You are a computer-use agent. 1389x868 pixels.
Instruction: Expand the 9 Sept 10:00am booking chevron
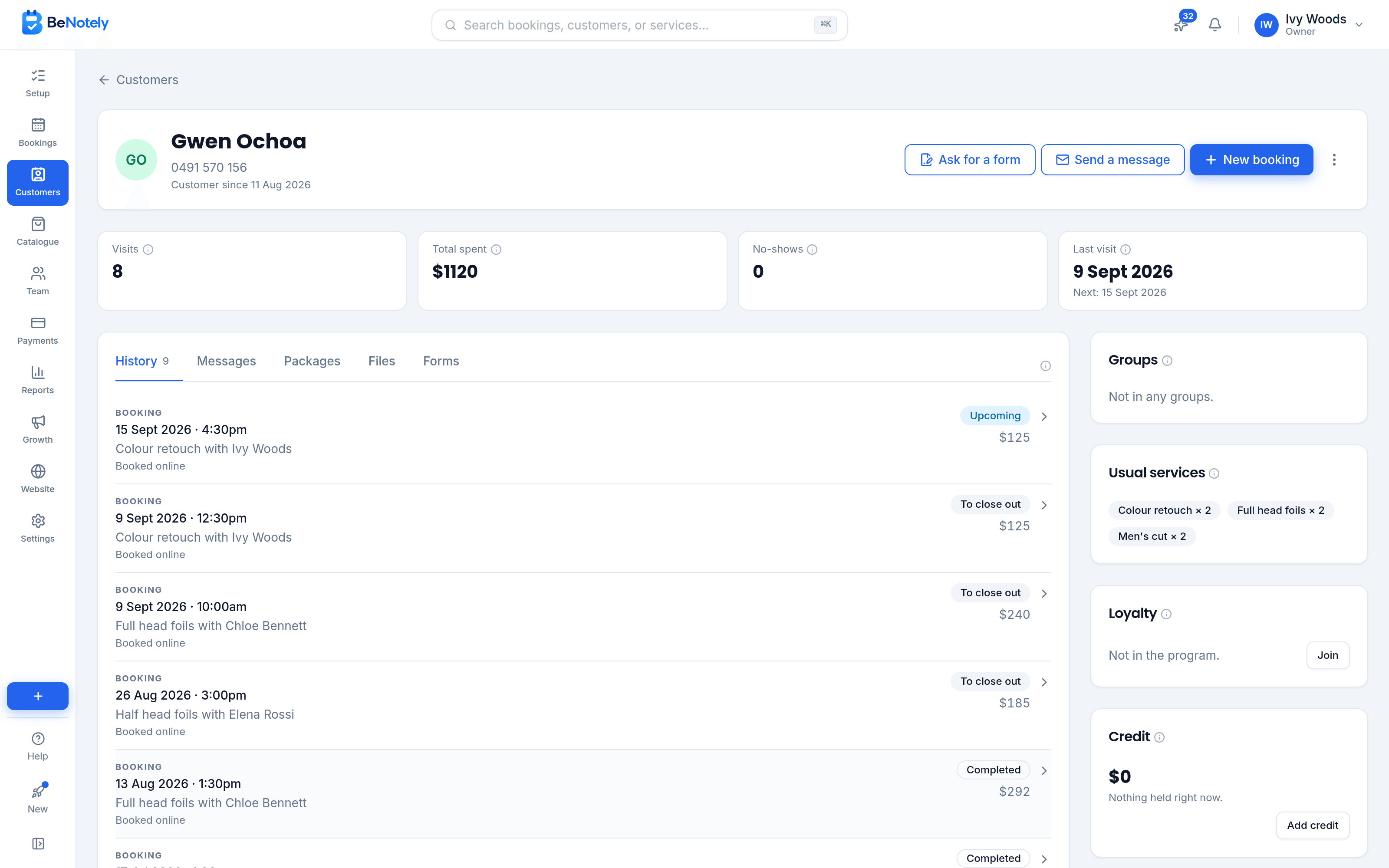pyautogui.click(x=1044, y=593)
